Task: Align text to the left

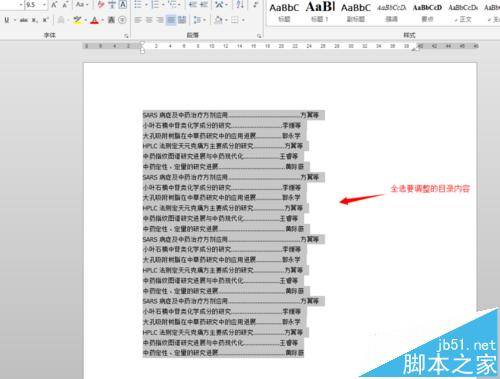Action: pos(138,20)
